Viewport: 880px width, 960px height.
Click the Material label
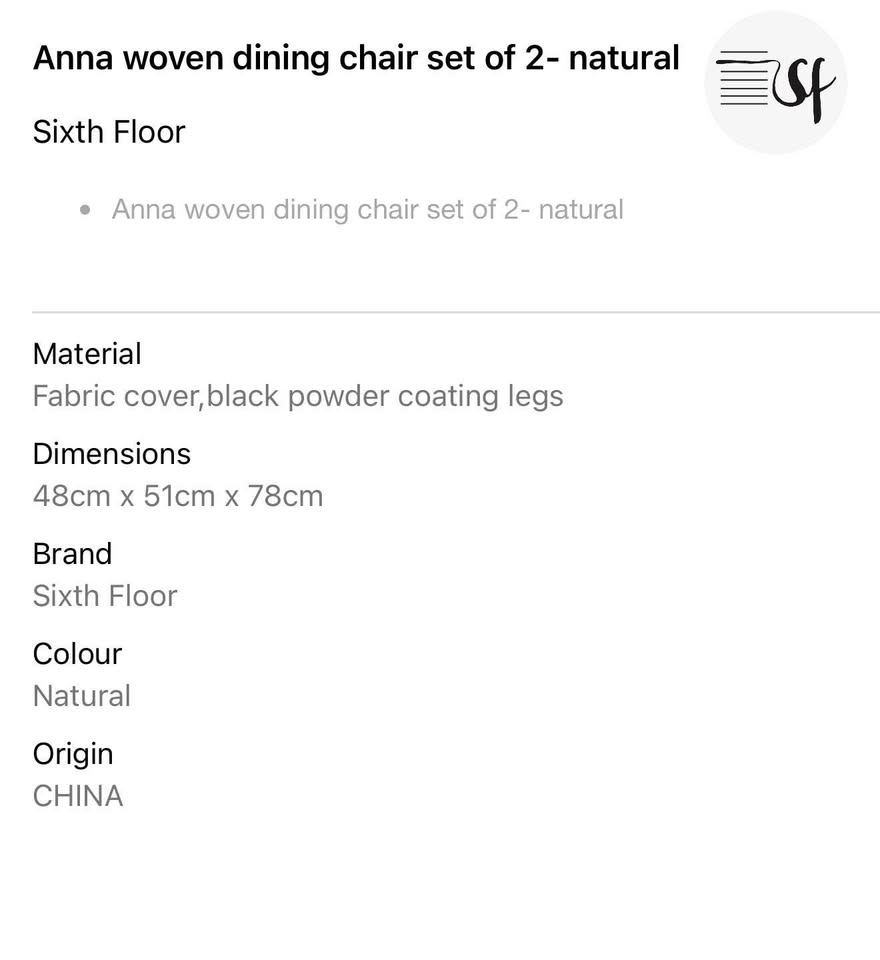87,354
